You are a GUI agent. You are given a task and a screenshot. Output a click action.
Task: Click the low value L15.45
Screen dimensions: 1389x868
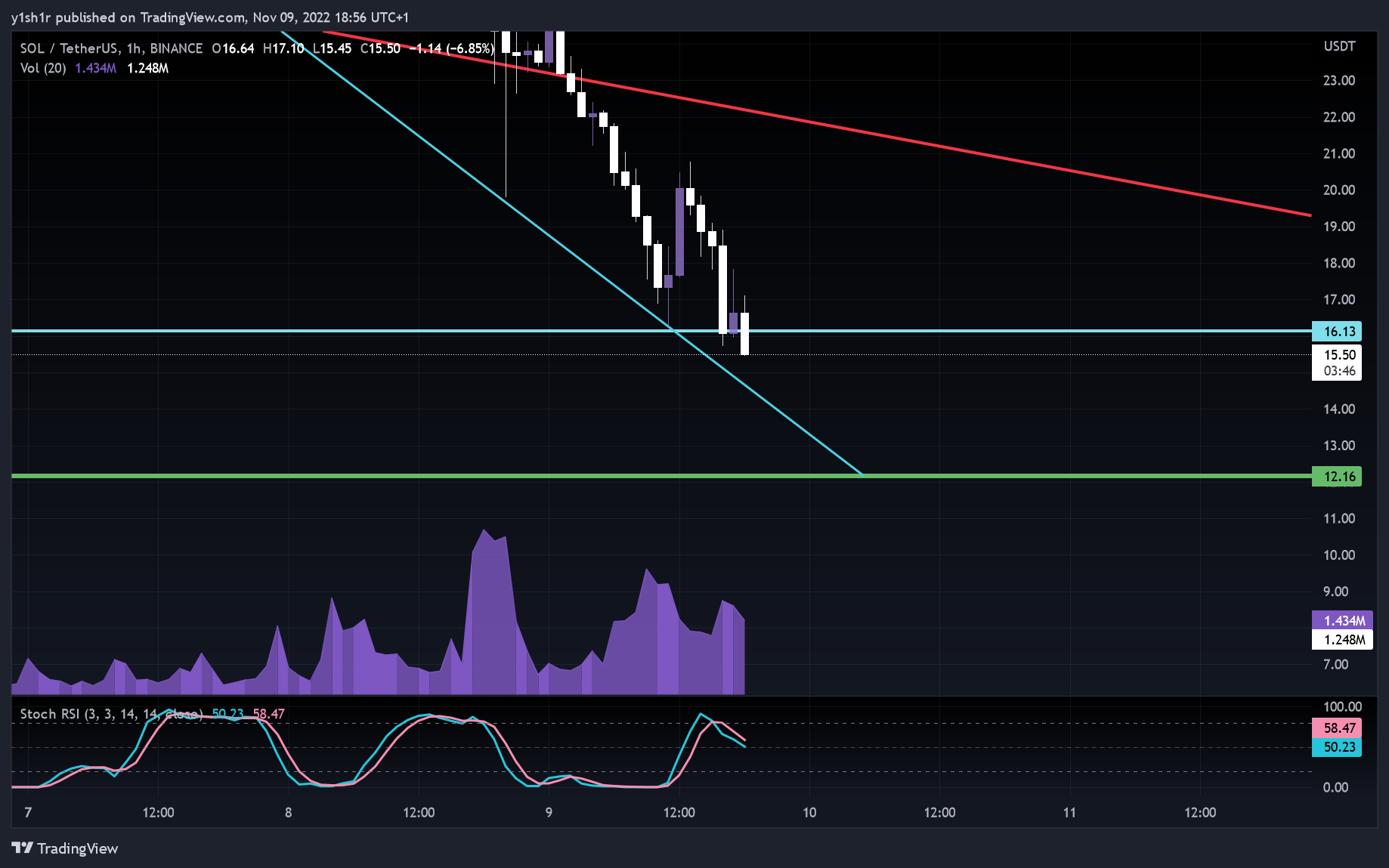332,48
